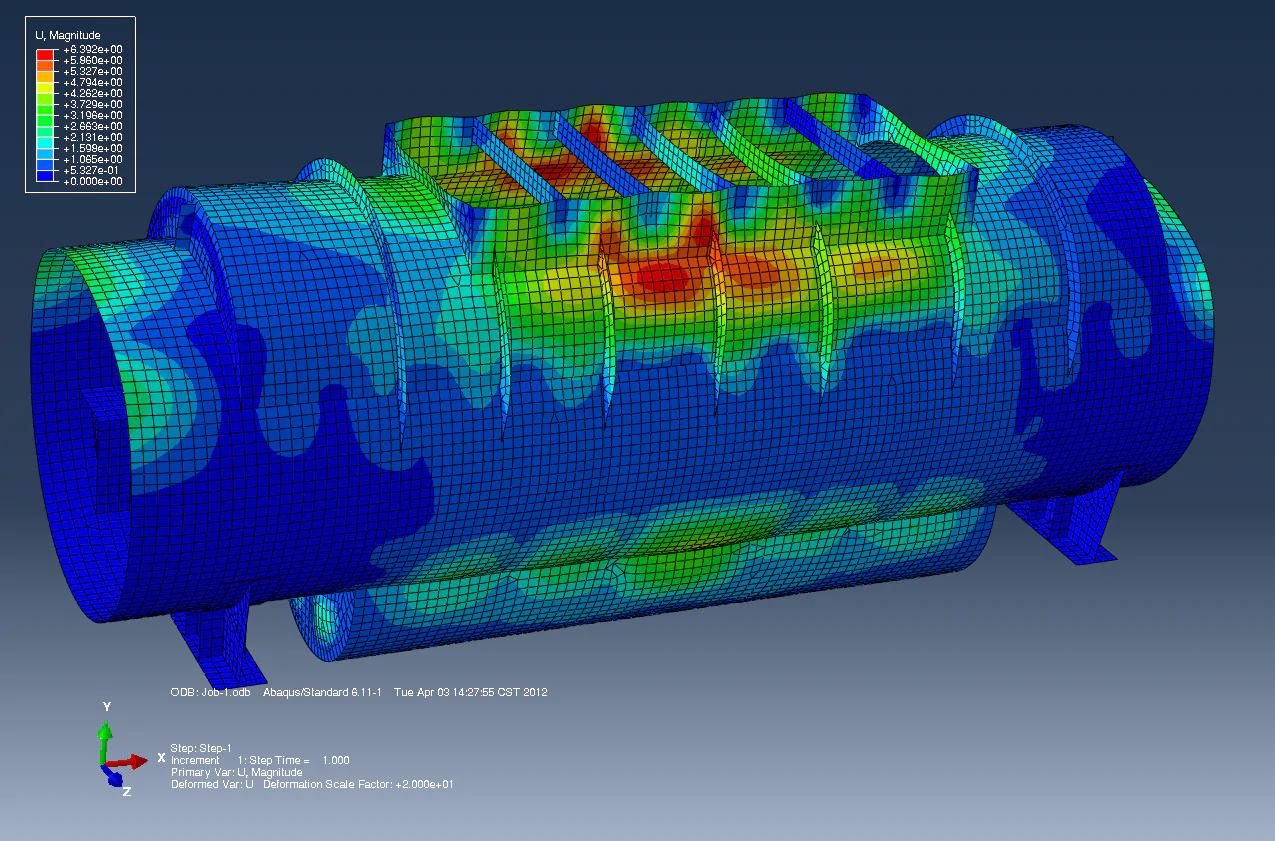Click the legend value +1.065e+00
1275x841 pixels.
[x=93, y=159]
